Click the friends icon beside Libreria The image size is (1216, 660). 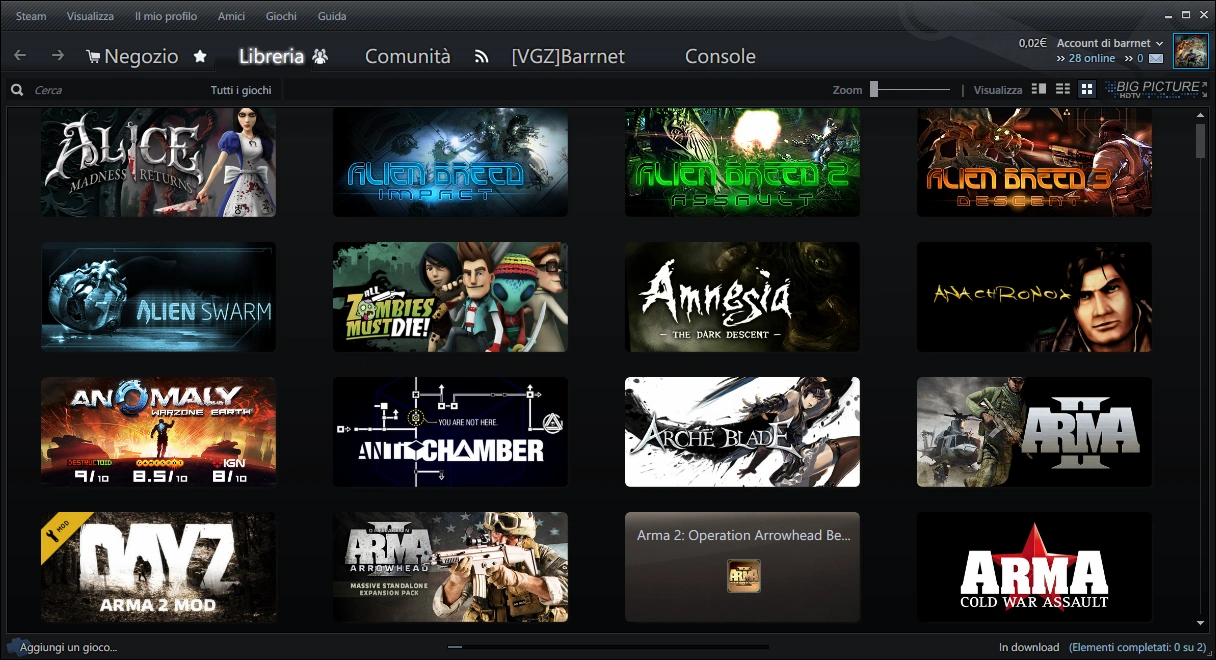[x=320, y=57]
